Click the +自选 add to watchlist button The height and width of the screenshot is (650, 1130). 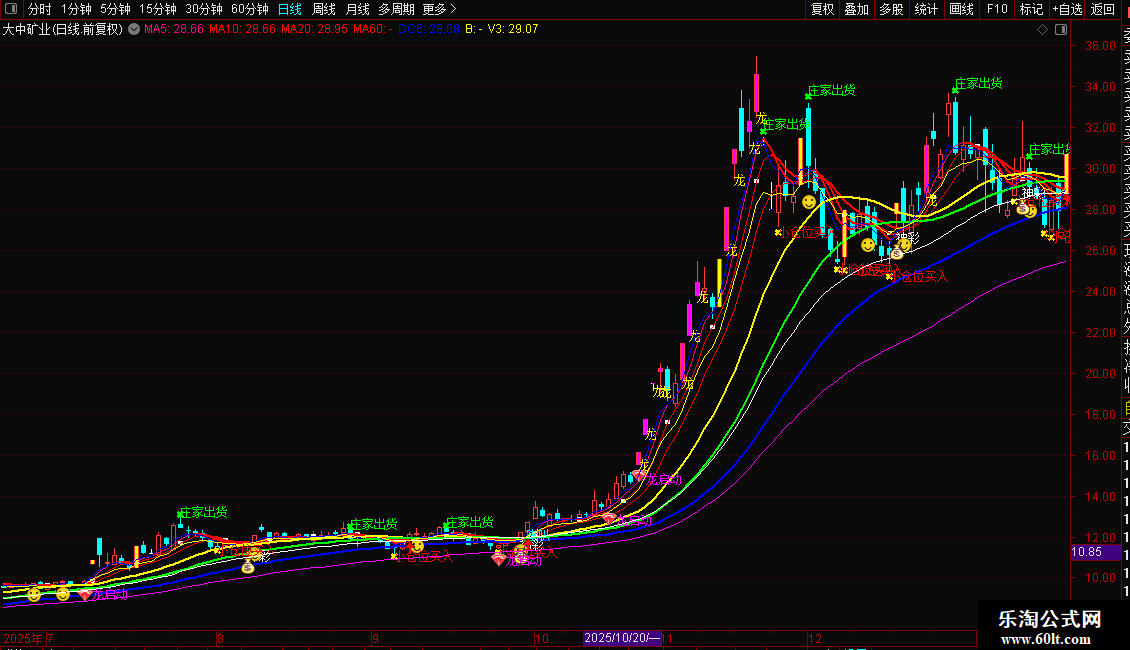(x=1067, y=9)
